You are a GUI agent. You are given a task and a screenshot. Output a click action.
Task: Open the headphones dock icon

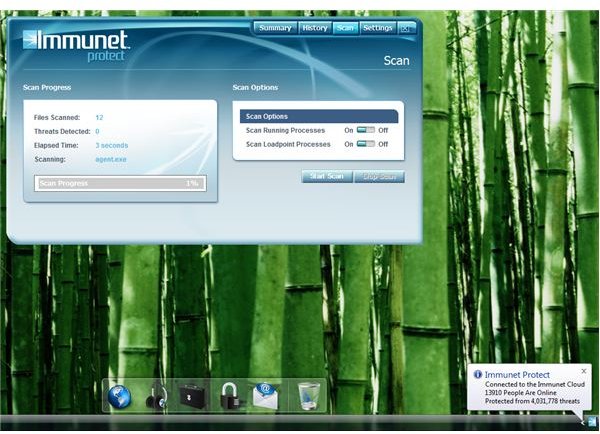(157, 396)
